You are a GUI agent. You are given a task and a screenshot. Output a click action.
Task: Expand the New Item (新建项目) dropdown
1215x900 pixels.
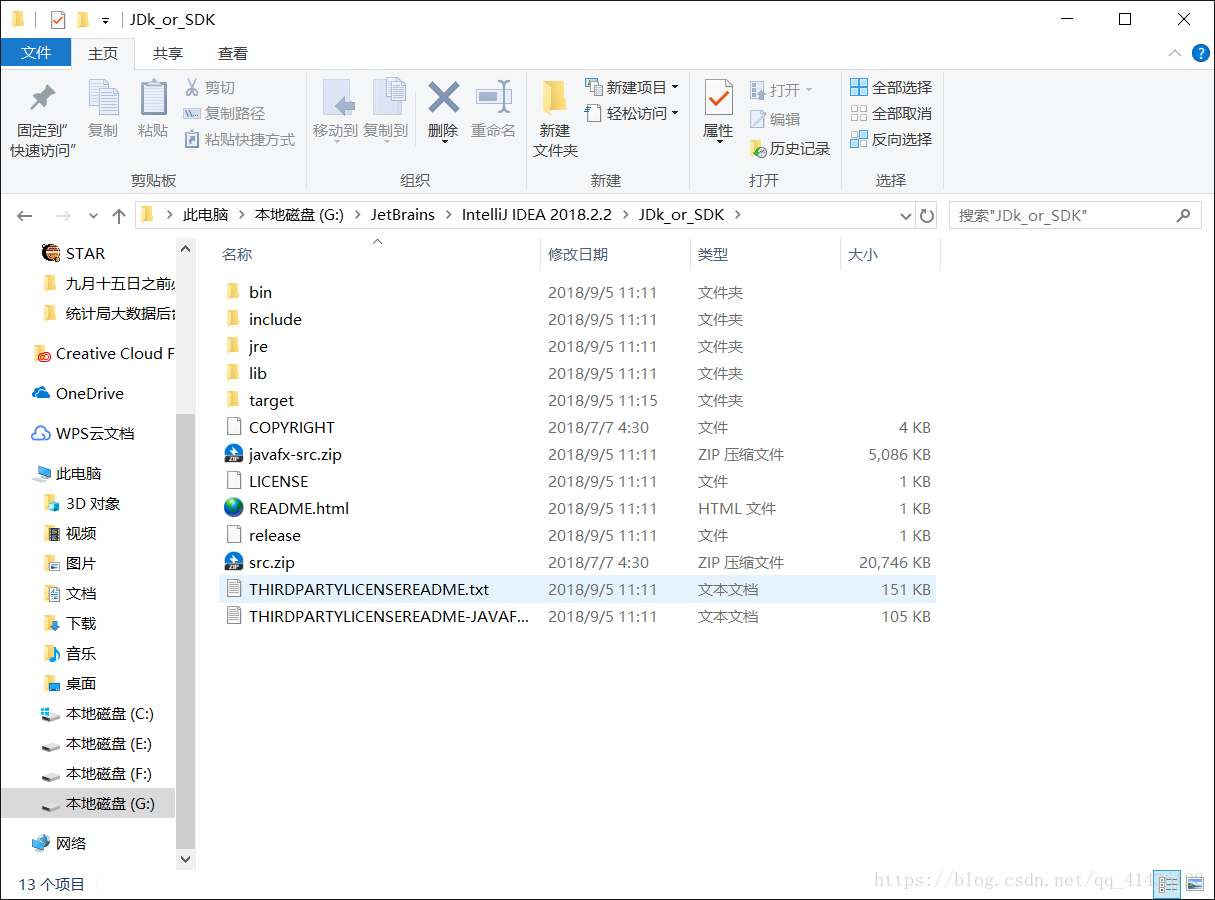pos(675,87)
